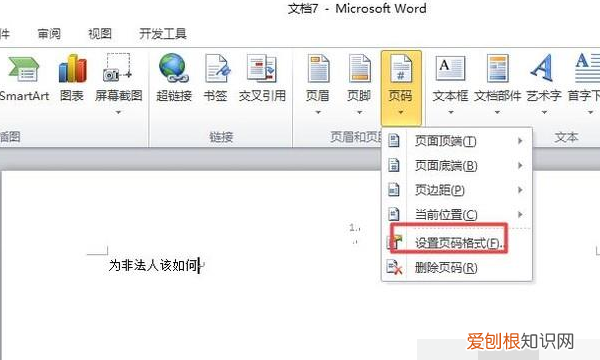Click the 页面底端 menu icon
The image size is (600, 360).
(394, 165)
